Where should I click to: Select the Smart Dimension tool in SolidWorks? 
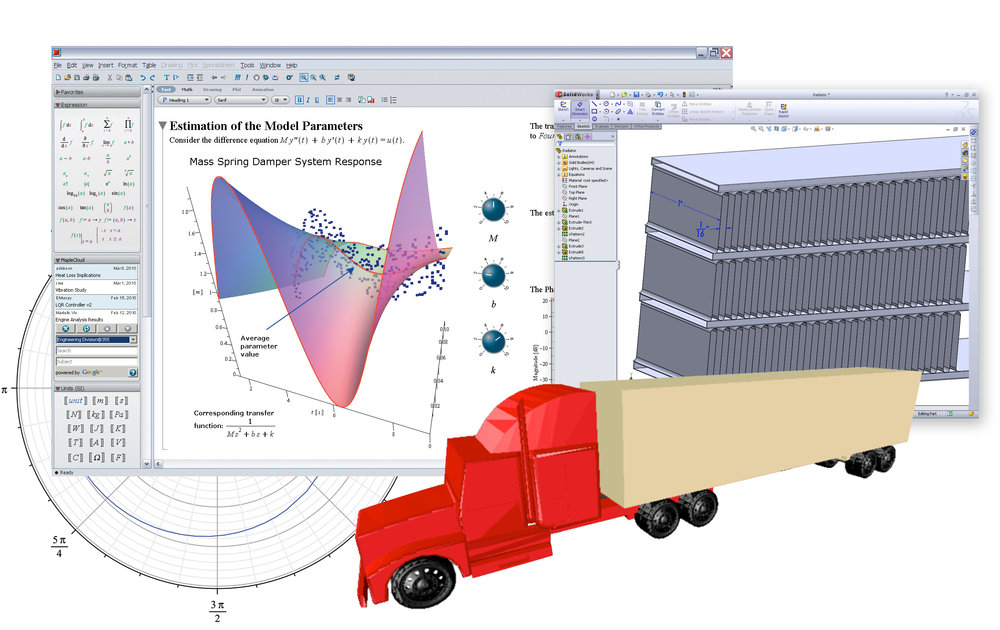click(580, 108)
